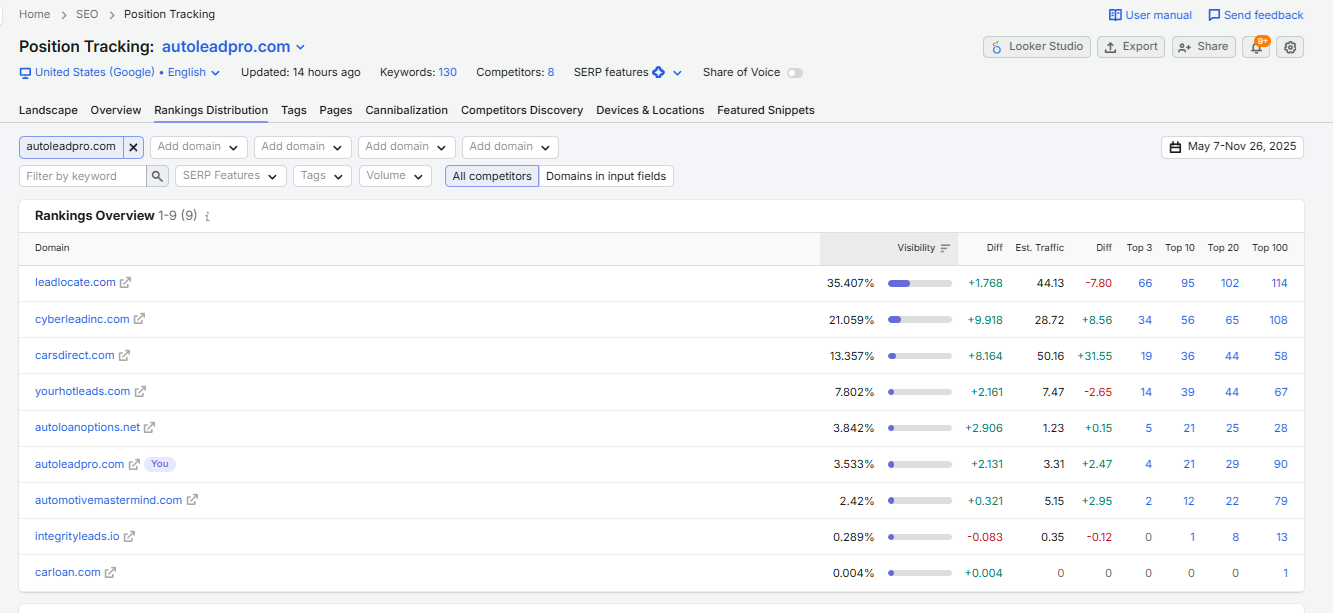Click the Est. Traffic column header

tap(1040, 248)
